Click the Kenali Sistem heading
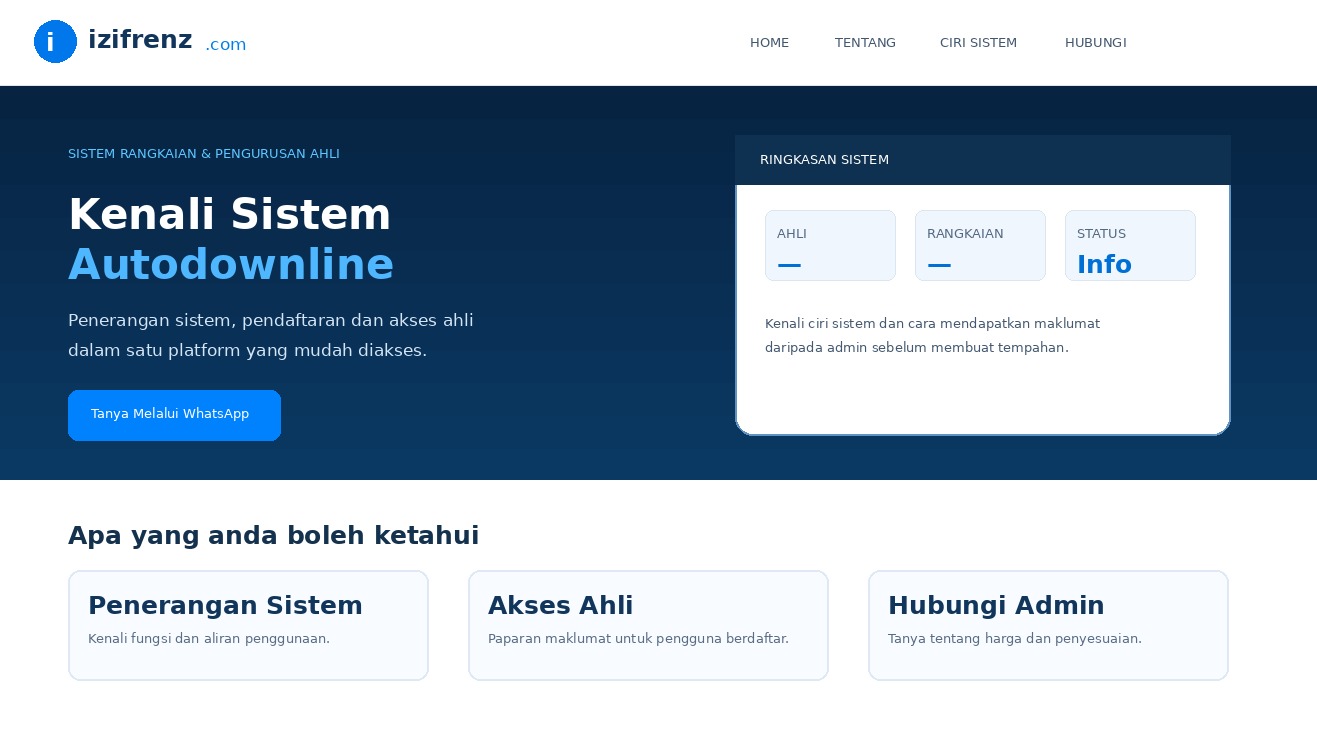Screen dimensions: 1317x734 point(230,215)
